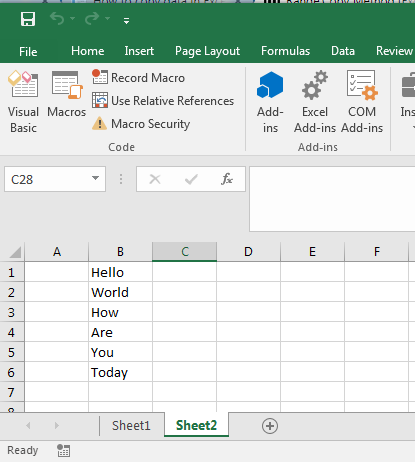Select row 5 header

12,352
